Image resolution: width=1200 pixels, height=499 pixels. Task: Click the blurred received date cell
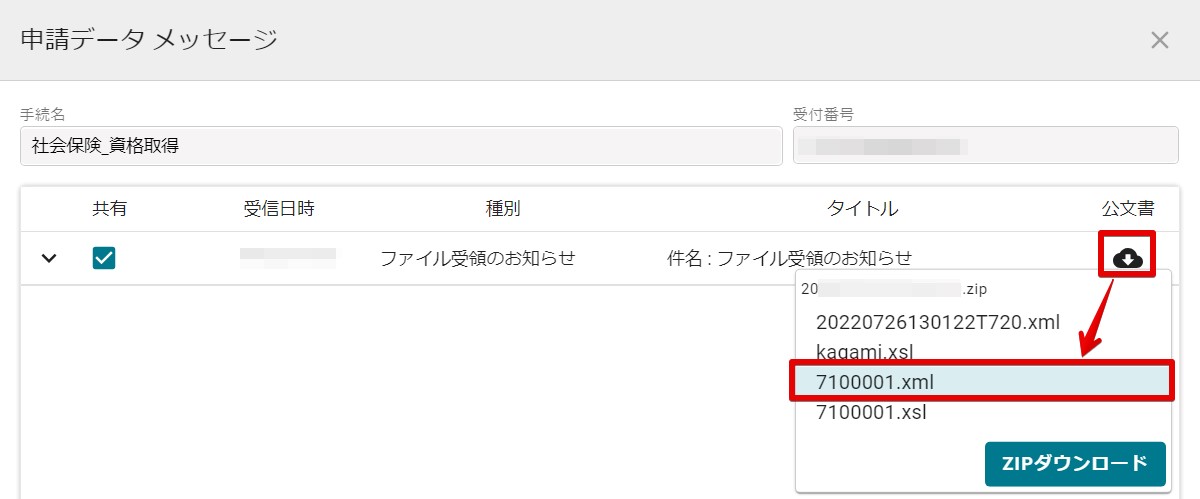coord(288,258)
